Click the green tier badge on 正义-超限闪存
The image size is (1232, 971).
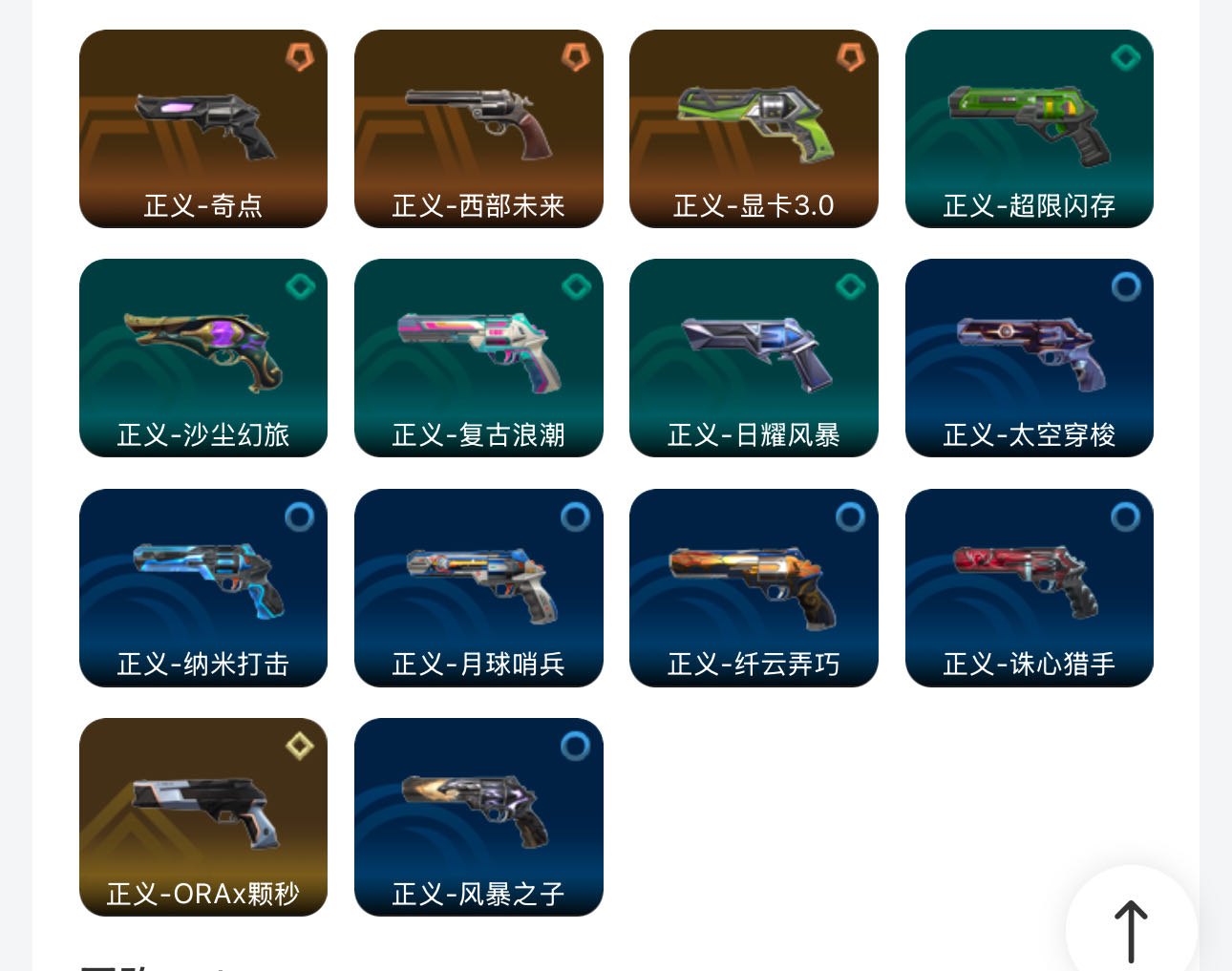tap(1126, 57)
